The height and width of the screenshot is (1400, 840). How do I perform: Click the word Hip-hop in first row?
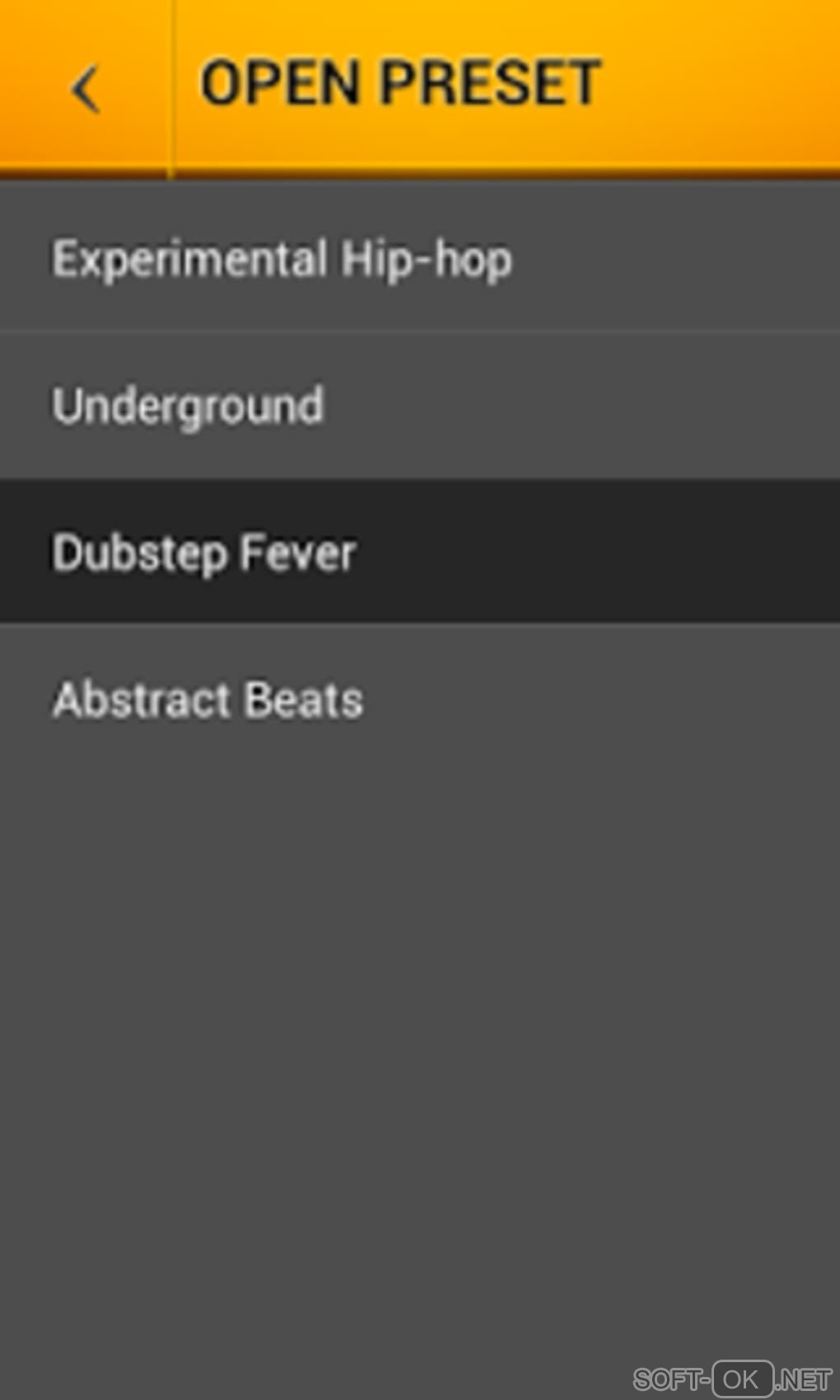click(427, 260)
